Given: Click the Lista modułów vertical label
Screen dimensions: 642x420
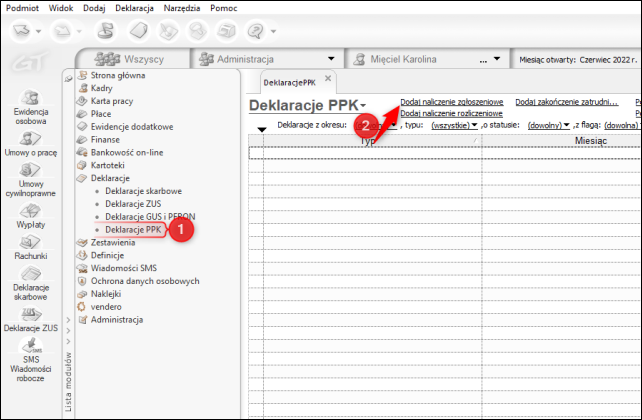Looking at the screenshot, I should pos(68,382).
